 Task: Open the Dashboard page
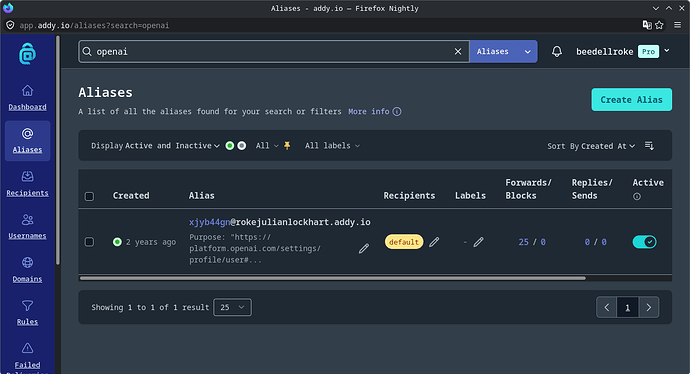click(x=27, y=98)
